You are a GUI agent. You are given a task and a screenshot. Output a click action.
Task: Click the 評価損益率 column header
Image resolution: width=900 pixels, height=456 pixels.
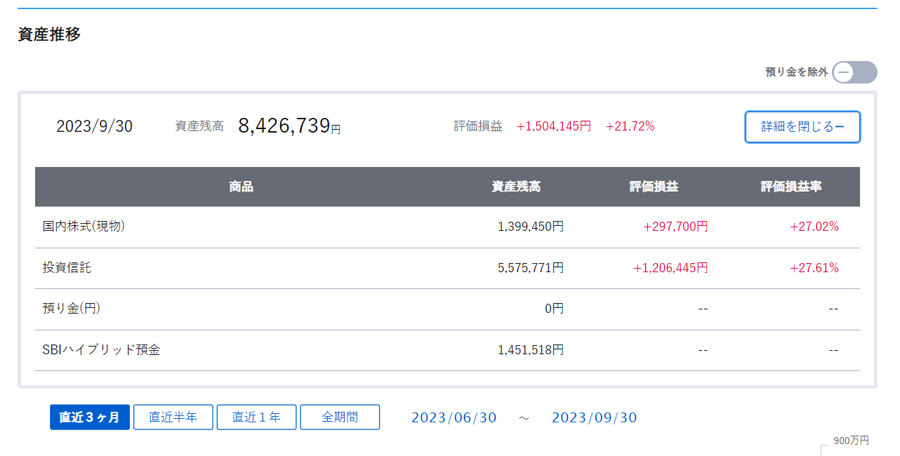(x=791, y=187)
